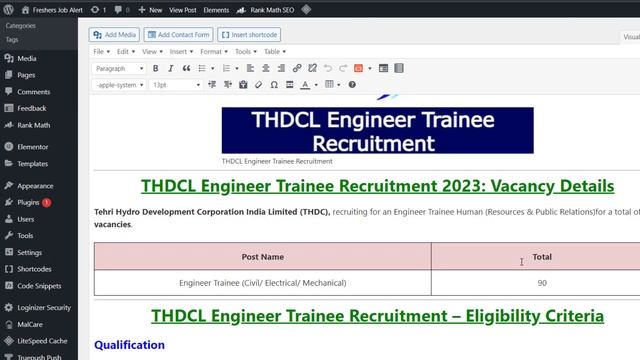Click the editor help question icon
The image size is (640, 360).
pos(352,84)
